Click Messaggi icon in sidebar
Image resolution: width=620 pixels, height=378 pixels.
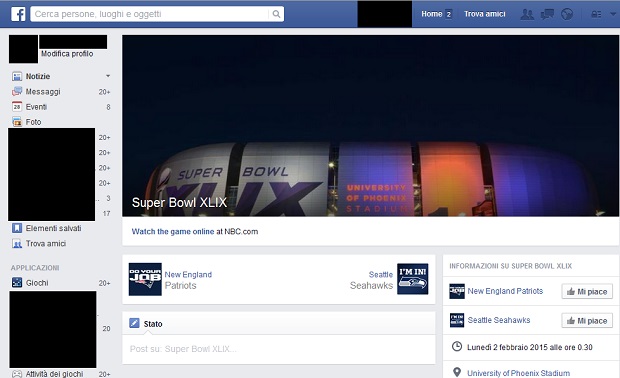click(17, 92)
